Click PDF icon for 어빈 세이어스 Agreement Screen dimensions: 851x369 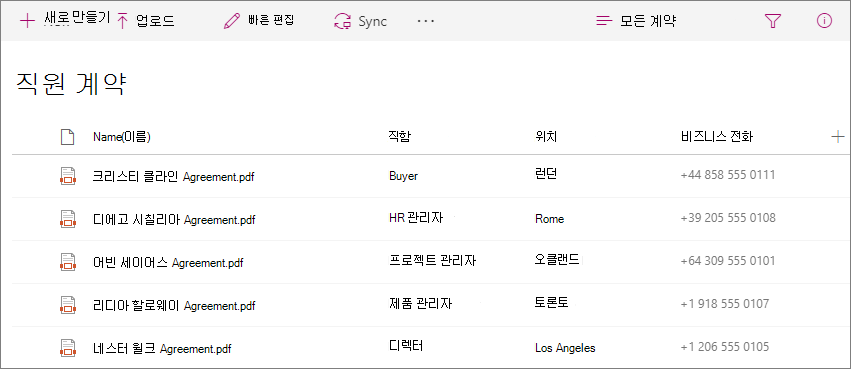point(67,262)
